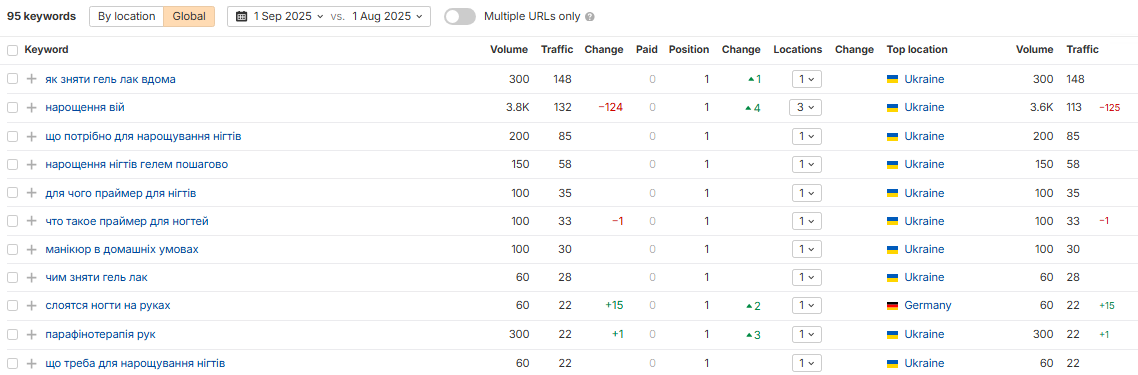Expand locations dropdown showing 3 for нарощення вій
Viewport: 1138px width, 375px height.
point(806,107)
